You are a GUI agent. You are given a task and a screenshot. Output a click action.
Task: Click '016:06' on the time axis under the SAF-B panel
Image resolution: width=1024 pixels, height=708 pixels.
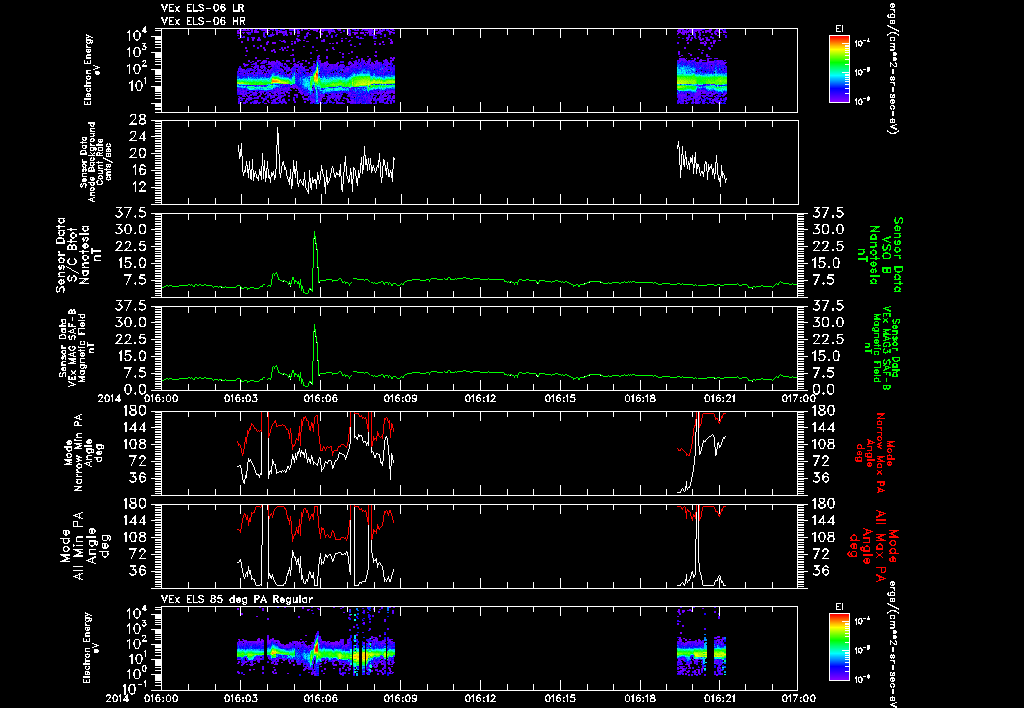click(x=321, y=398)
